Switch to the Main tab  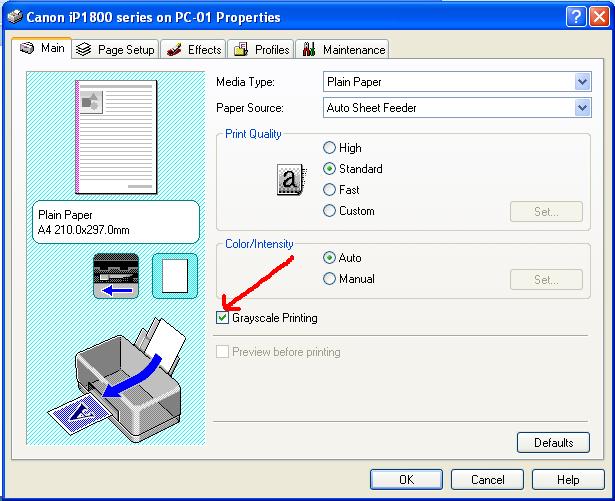point(42,48)
